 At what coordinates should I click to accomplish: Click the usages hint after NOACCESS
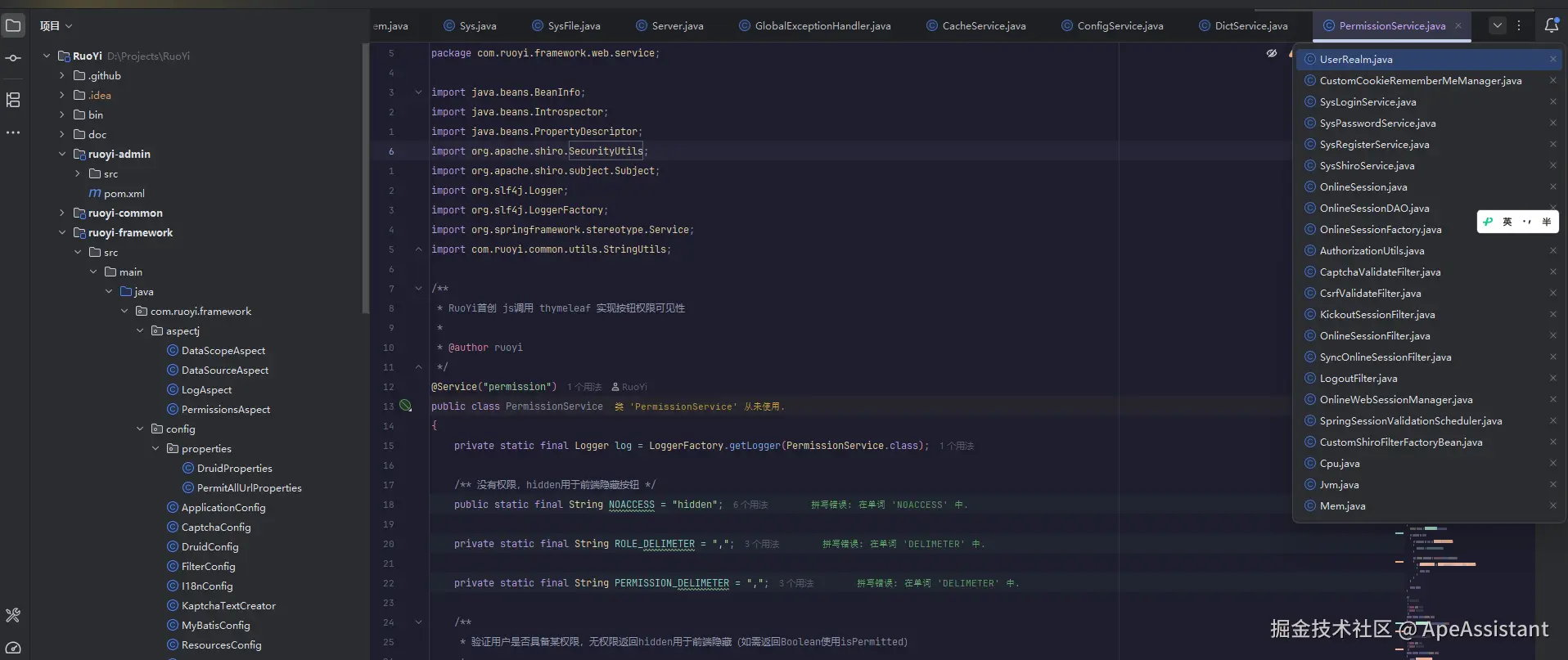click(750, 505)
